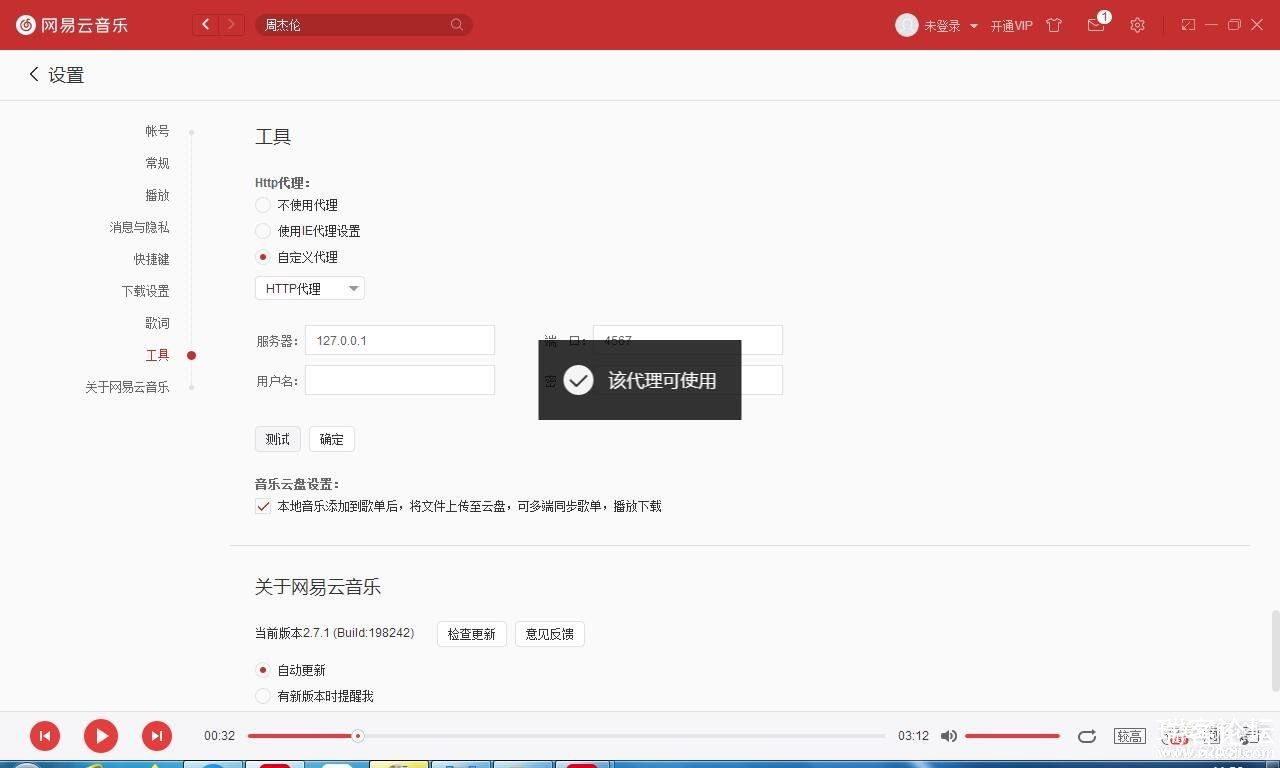Go to 工具 settings section
This screenshot has width=1280, height=768.
(x=157, y=355)
